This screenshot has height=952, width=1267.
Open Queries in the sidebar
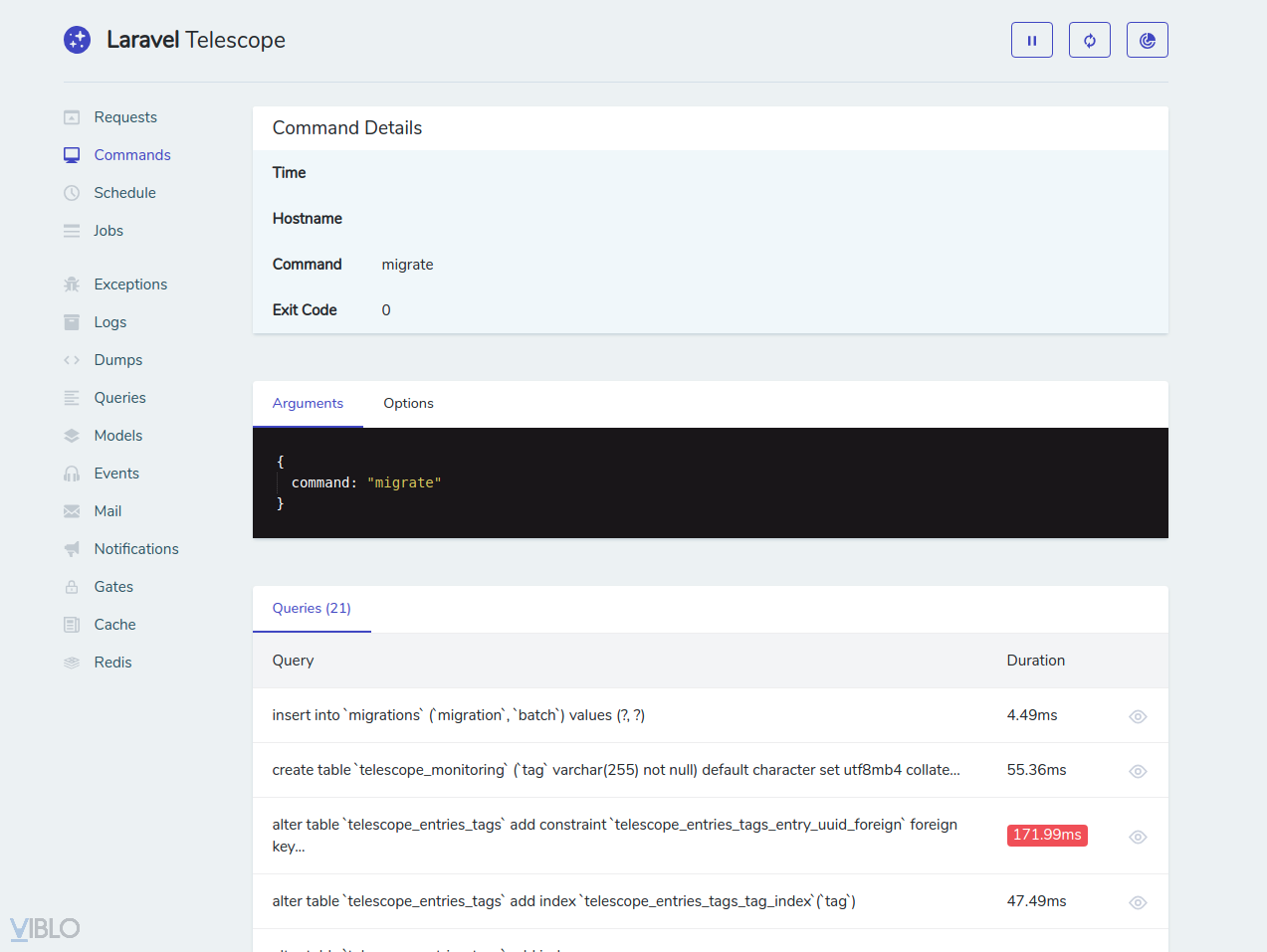pos(119,398)
